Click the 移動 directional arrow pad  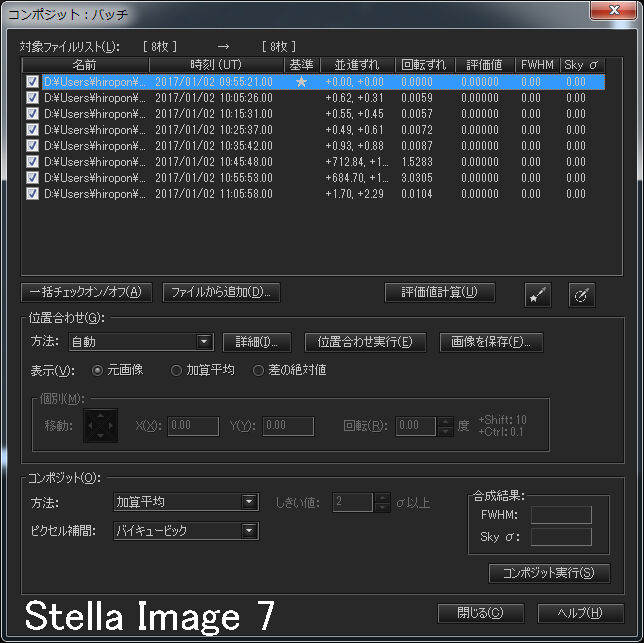tap(101, 425)
